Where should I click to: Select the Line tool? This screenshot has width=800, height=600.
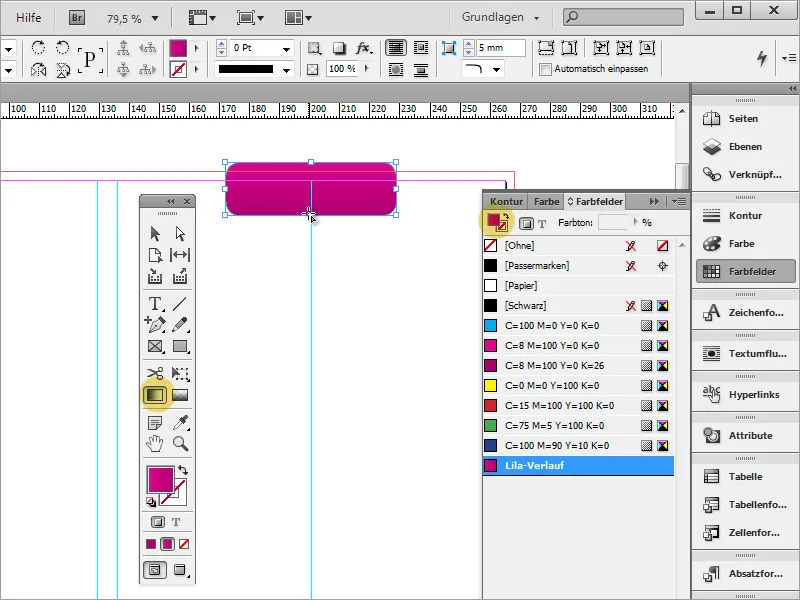(x=180, y=304)
